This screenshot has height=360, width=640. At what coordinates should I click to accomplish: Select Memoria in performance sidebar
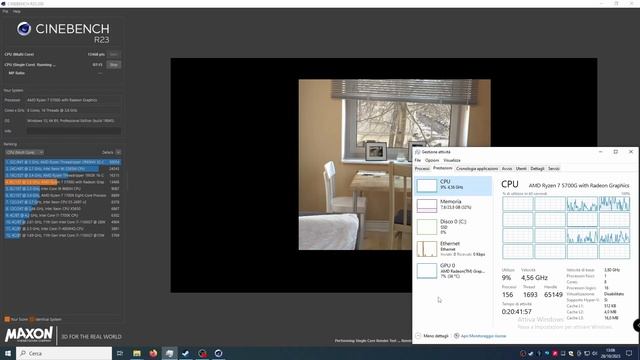[x=453, y=205]
